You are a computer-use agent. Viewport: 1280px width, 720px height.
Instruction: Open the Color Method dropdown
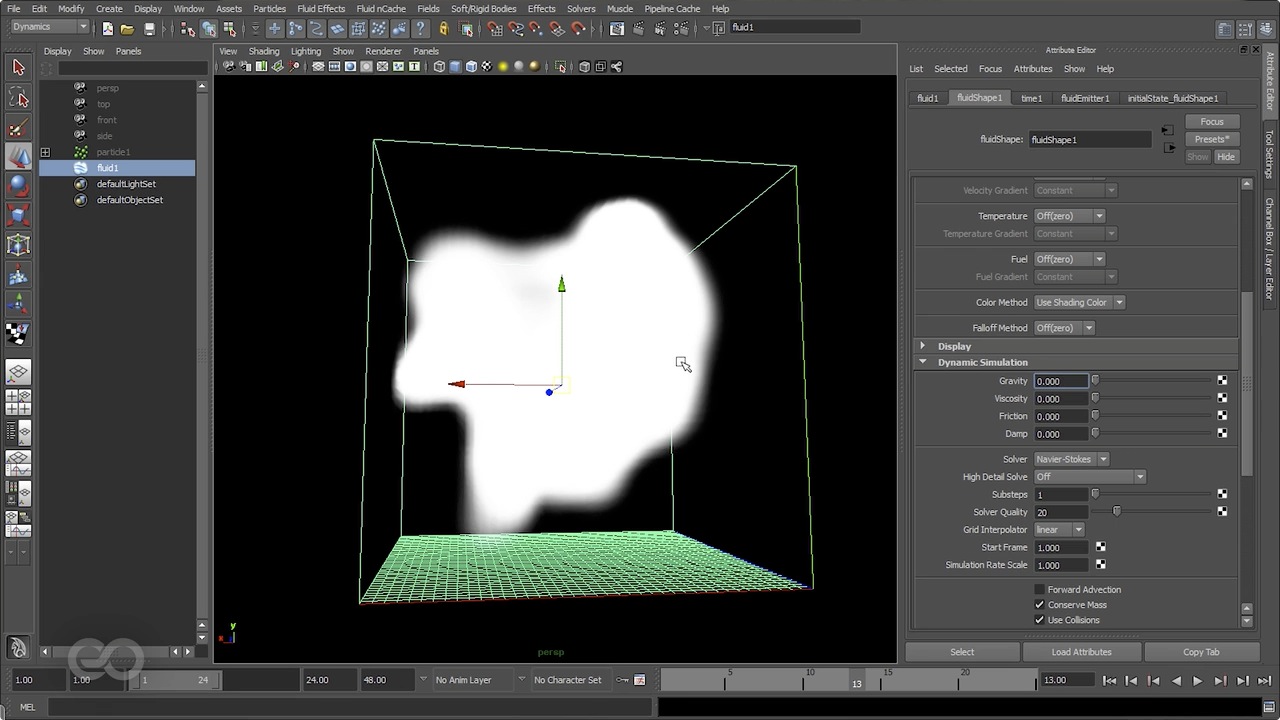[x=1079, y=302]
